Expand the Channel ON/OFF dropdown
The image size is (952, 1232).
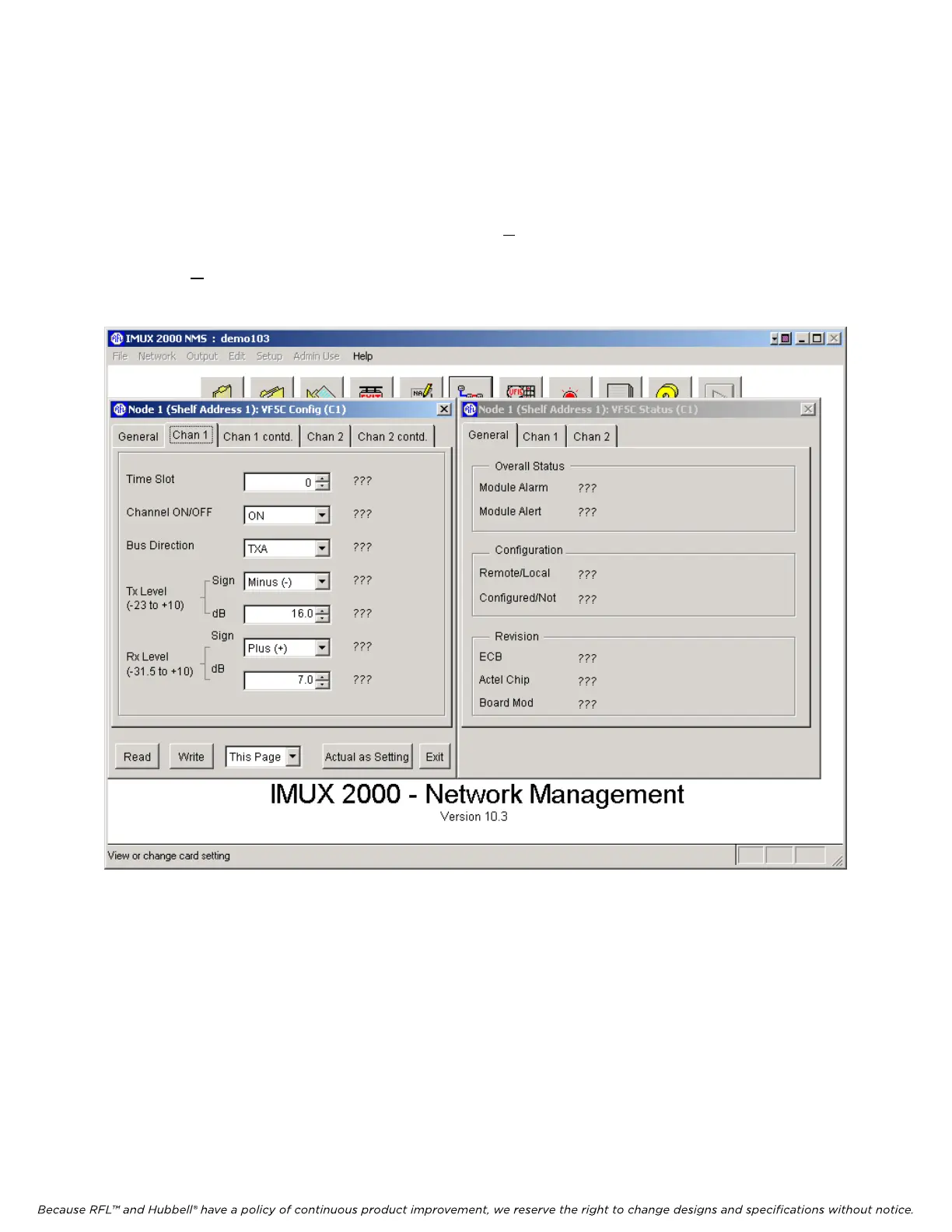(x=322, y=515)
